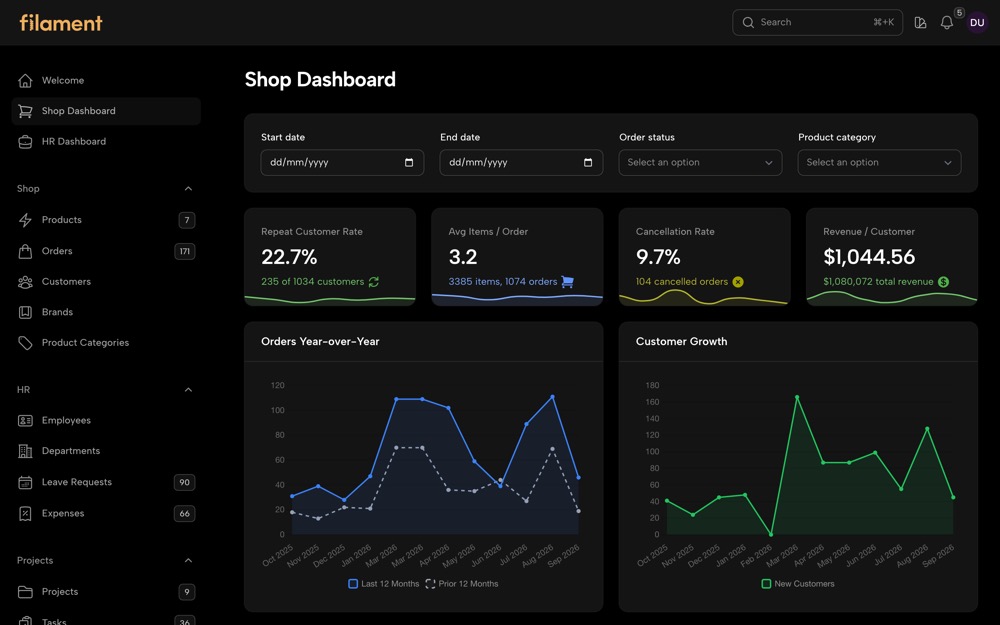Open the HR Dashboard page
The image size is (1000, 625).
point(106,142)
